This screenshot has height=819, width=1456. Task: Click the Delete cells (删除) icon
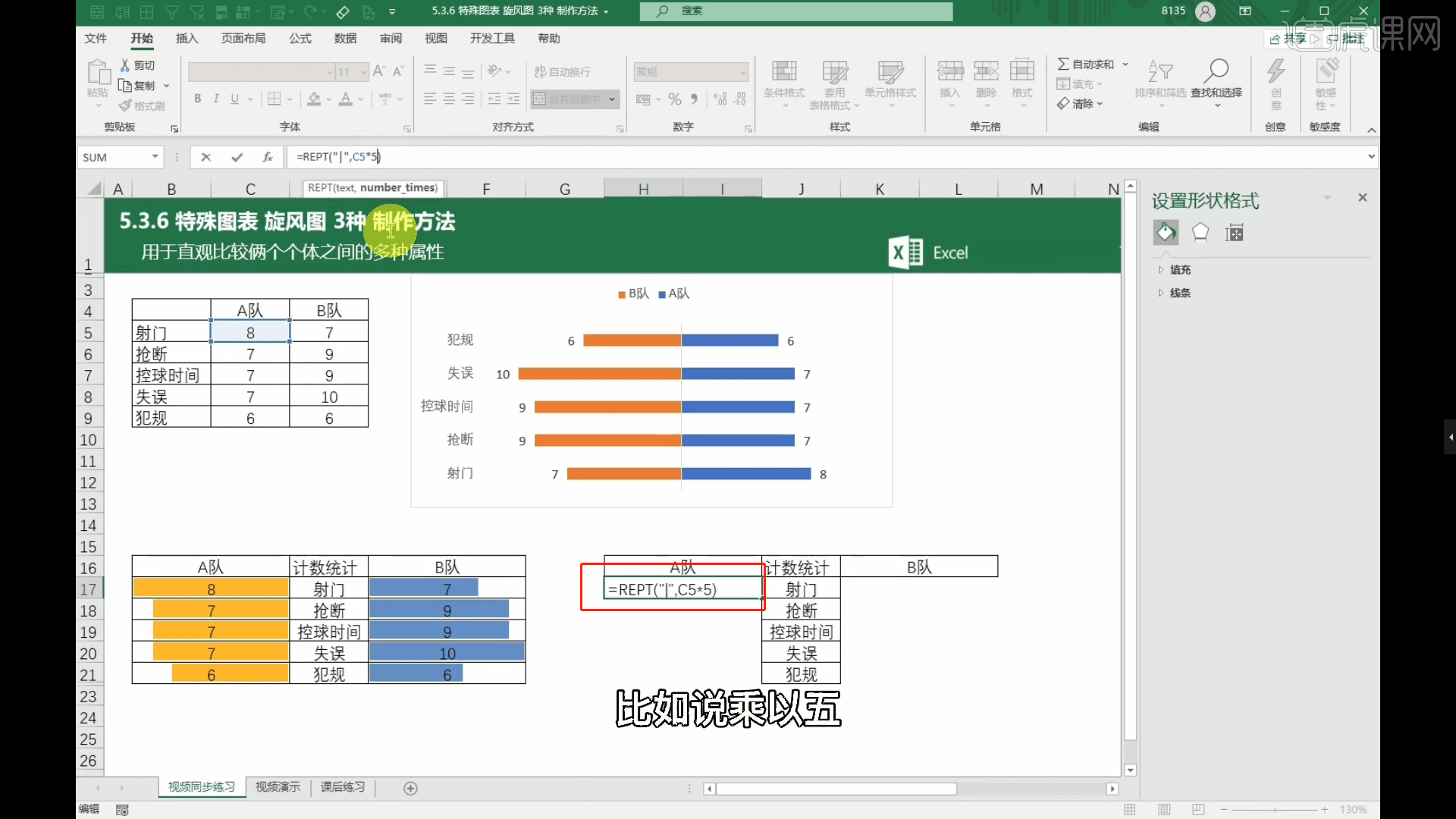click(987, 72)
